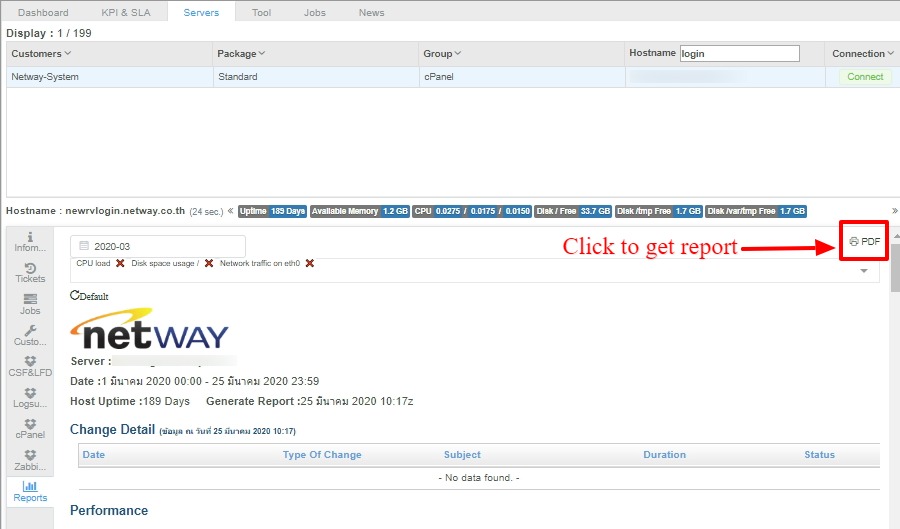Expand the Package column dropdown
Viewport: 900px width, 529px height.
click(262, 54)
